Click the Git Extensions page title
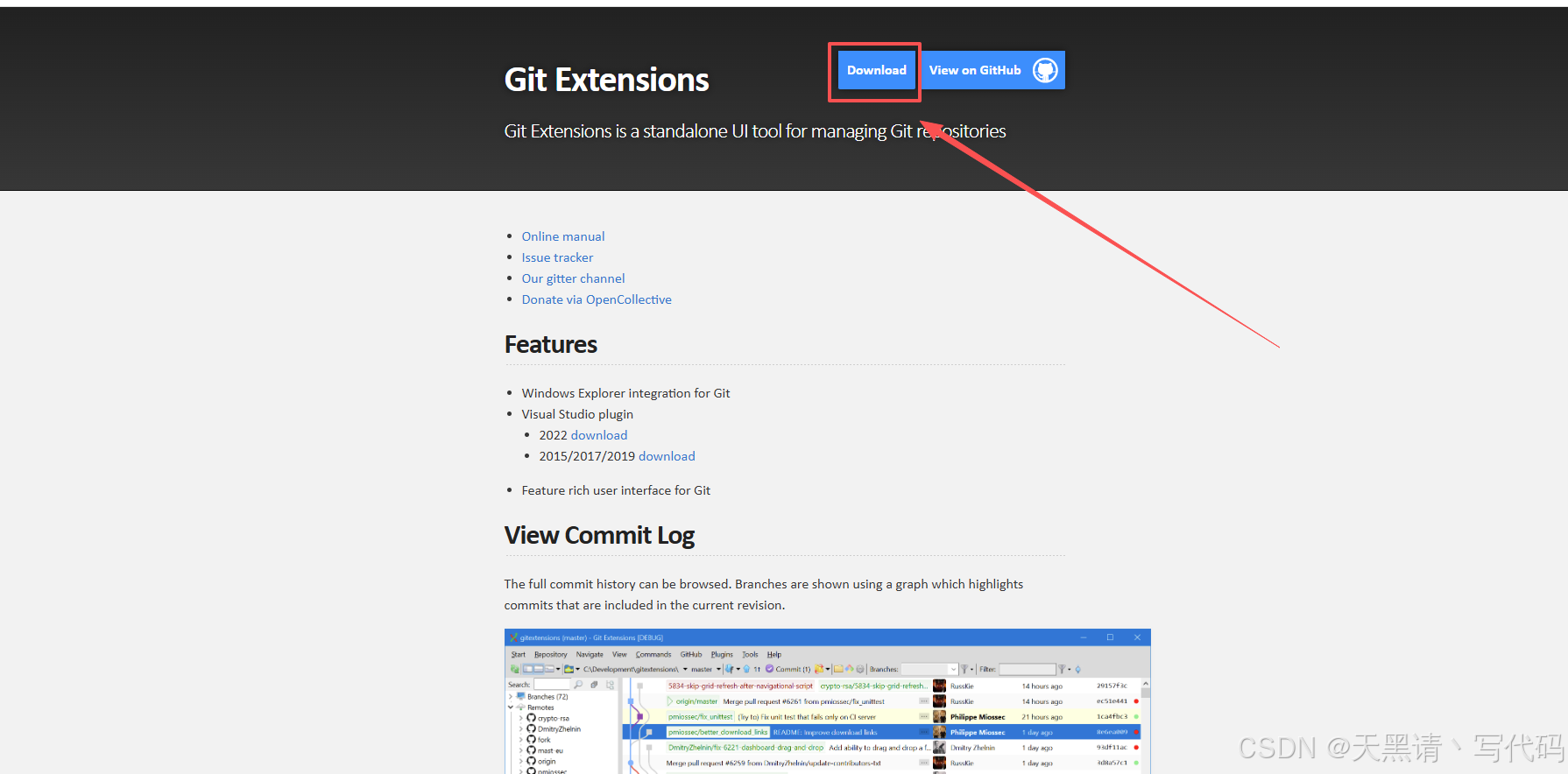This screenshot has height=774, width=1568. tap(606, 80)
